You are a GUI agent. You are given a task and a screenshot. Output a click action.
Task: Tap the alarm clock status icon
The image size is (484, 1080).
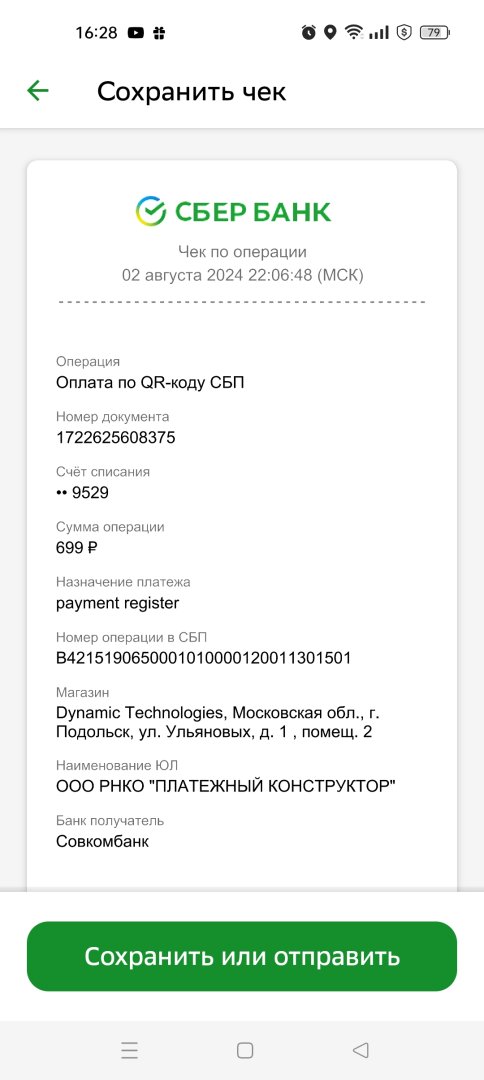308,32
